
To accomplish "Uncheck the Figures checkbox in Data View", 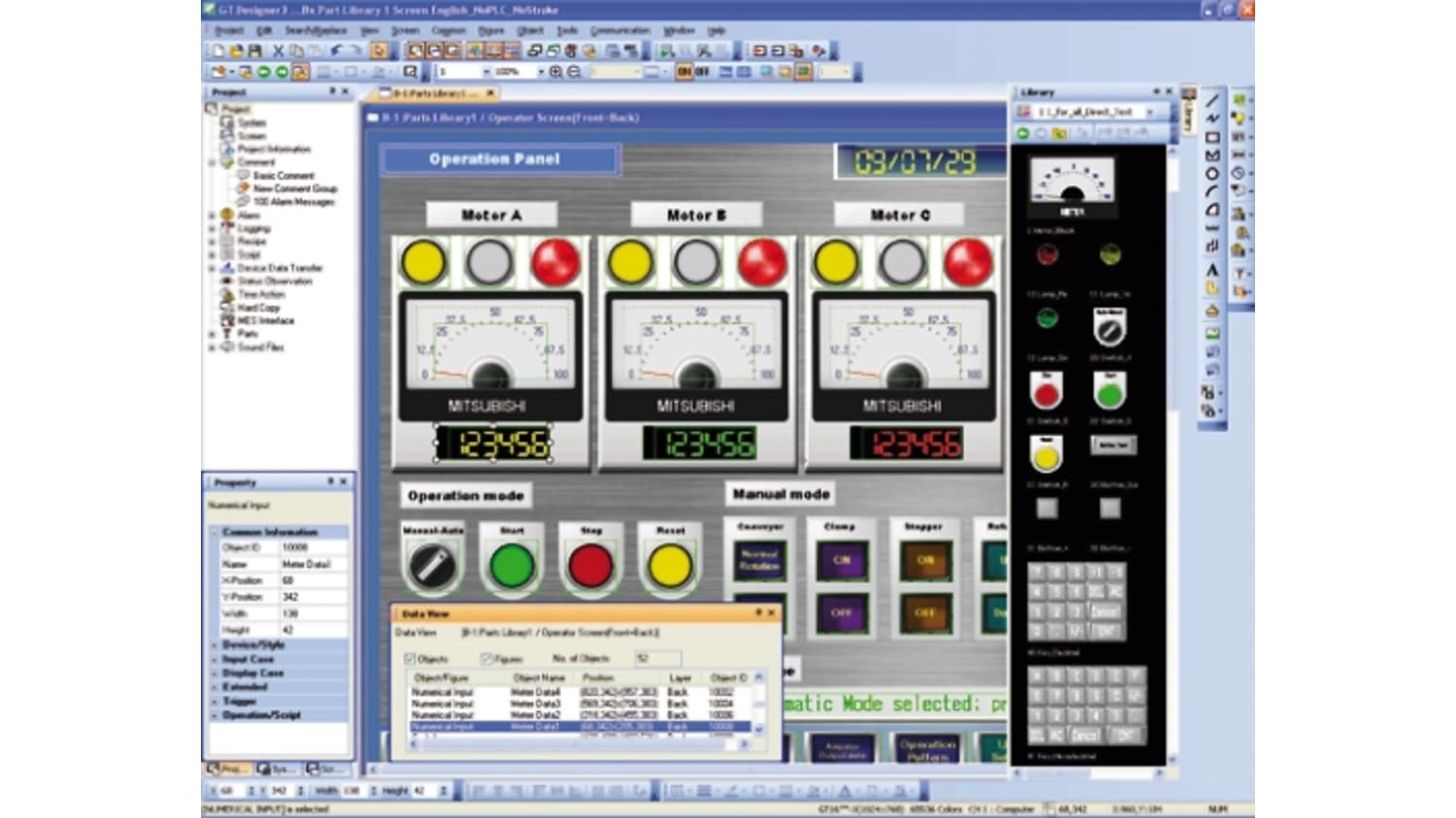I will tap(486, 658).
